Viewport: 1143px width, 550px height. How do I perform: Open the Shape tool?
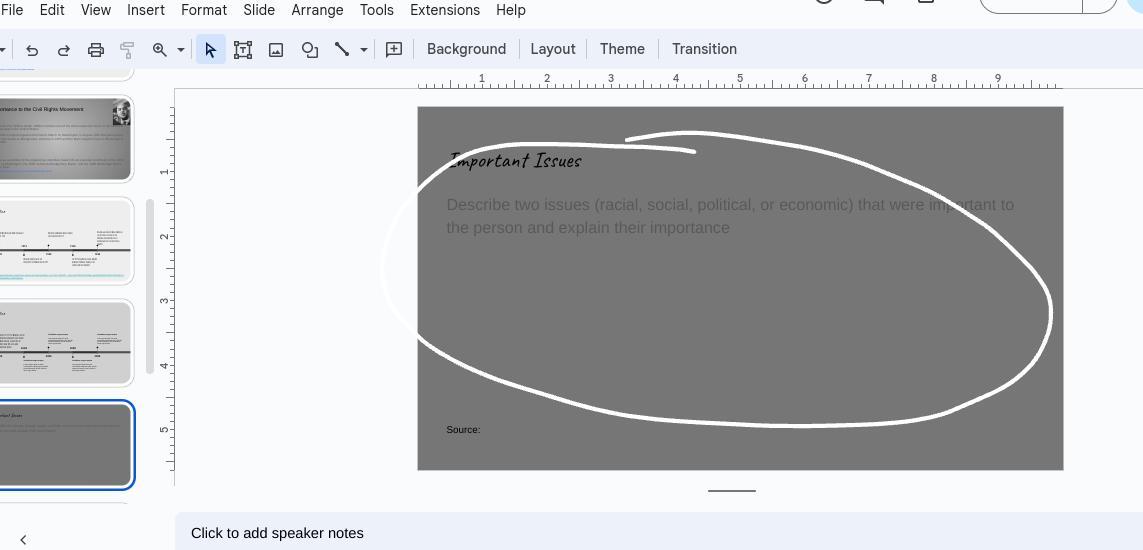(310, 49)
